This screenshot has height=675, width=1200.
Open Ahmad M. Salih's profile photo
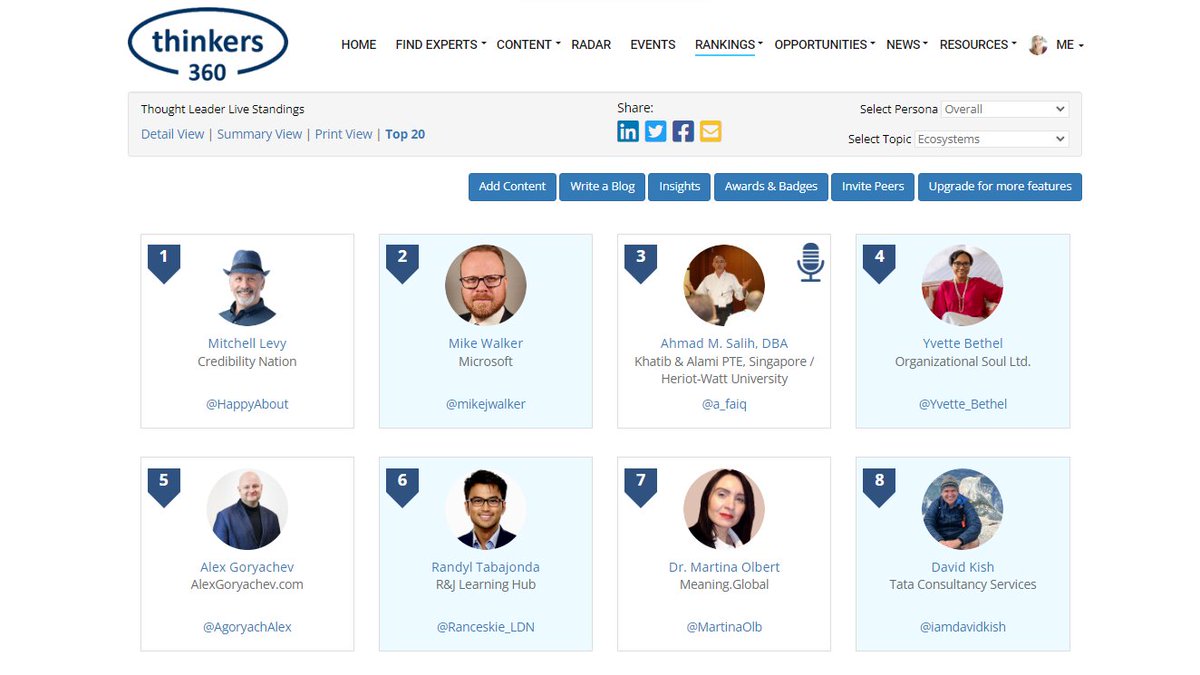(x=724, y=285)
